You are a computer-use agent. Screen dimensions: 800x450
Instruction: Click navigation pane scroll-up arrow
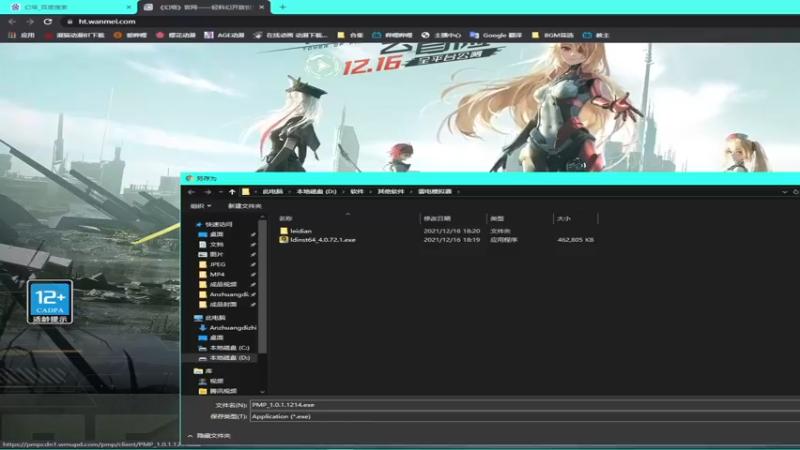click(262, 217)
